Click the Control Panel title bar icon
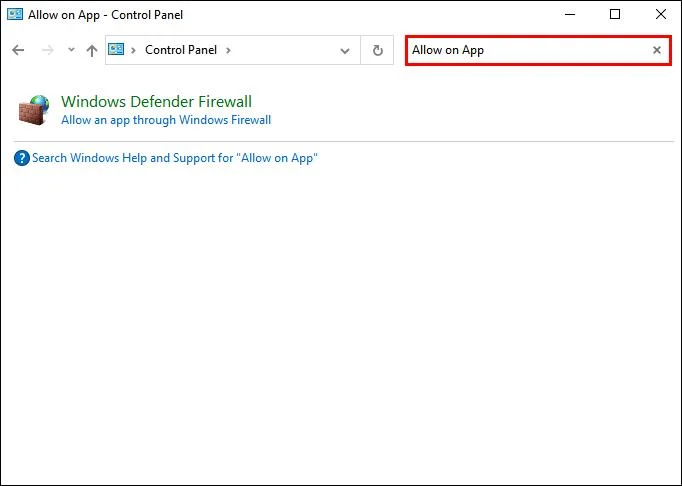The width and height of the screenshot is (682, 486). tap(15, 14)
